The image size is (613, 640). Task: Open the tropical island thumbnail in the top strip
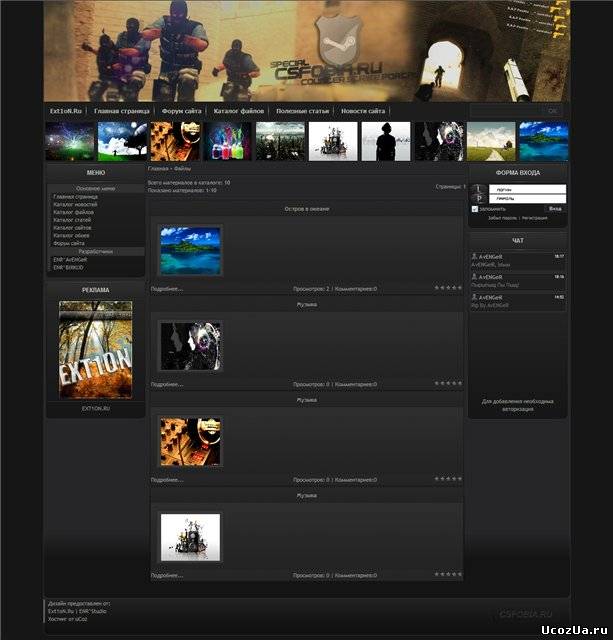click(x=543, y=142)
